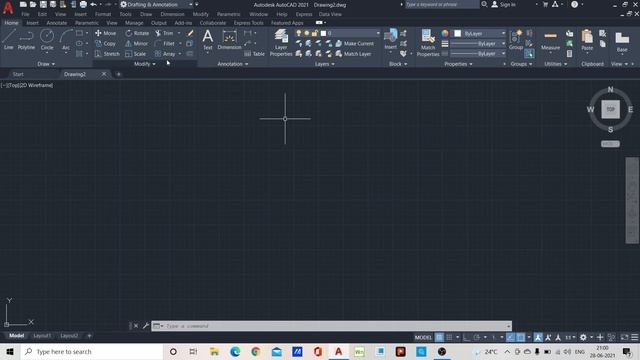
Task: Expand the Modify panel
Action: 144,64
